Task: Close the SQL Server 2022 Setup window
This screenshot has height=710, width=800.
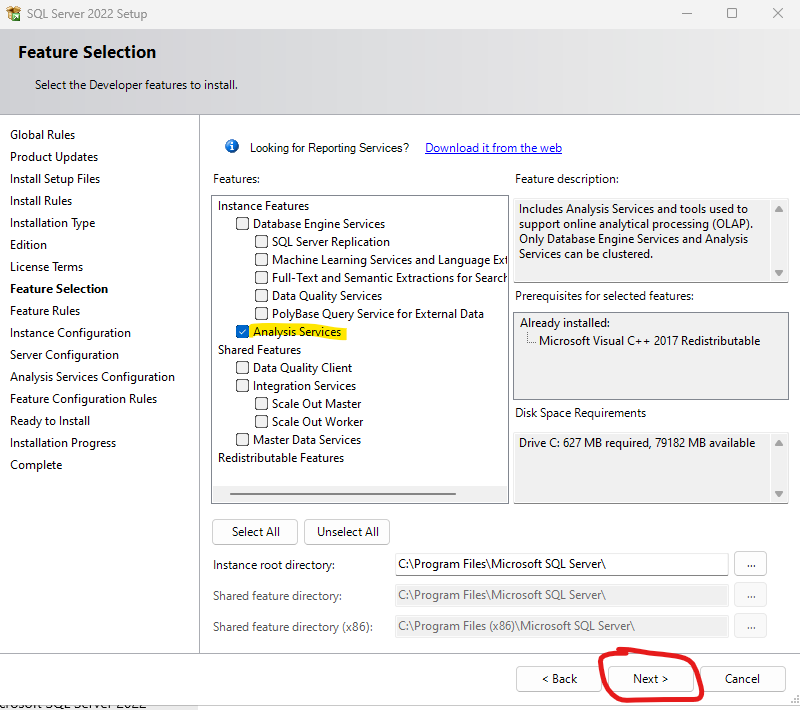Action: click(778, 13)
